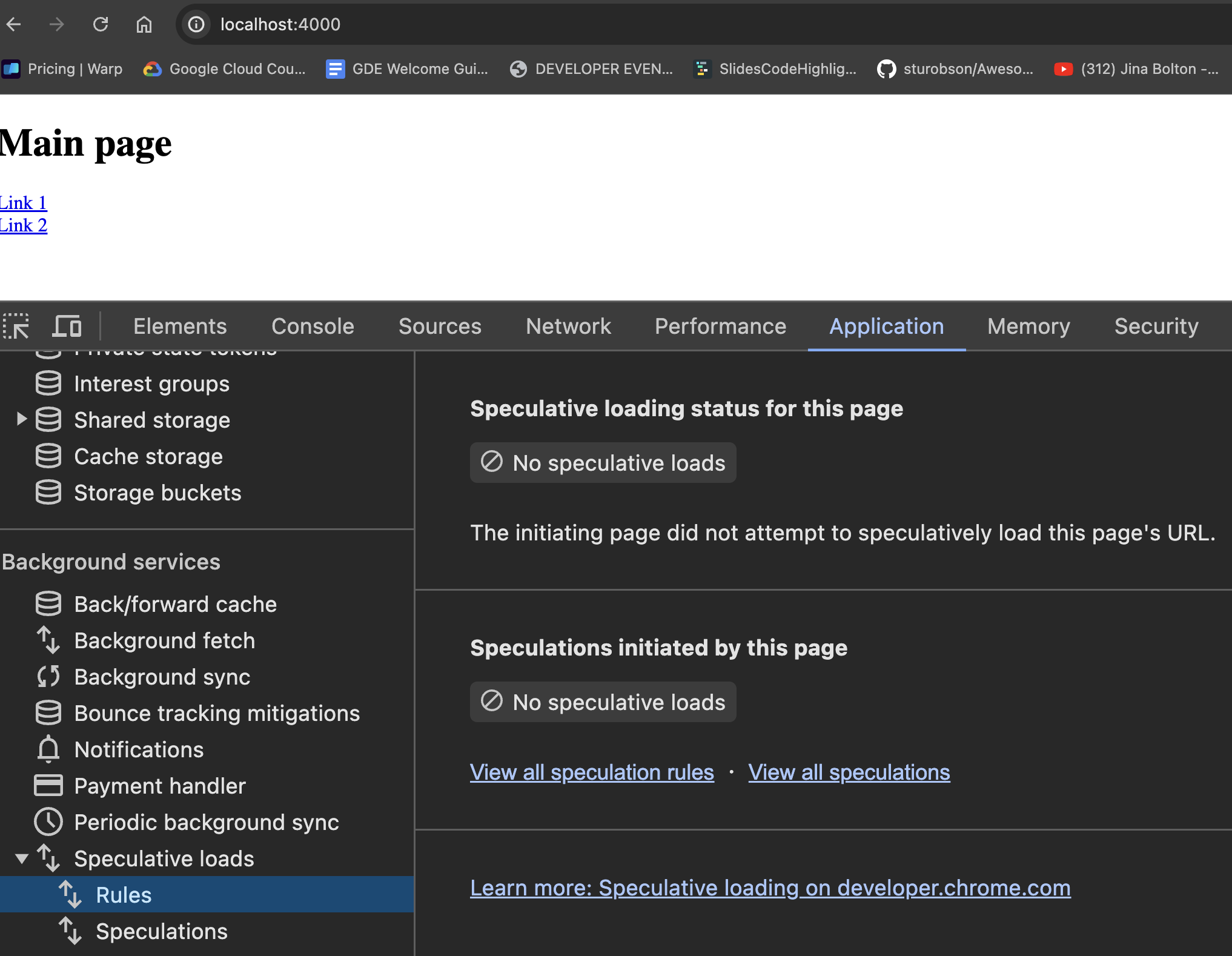
Task: Switch to the Network tab
Action: [x=568, y=327]
